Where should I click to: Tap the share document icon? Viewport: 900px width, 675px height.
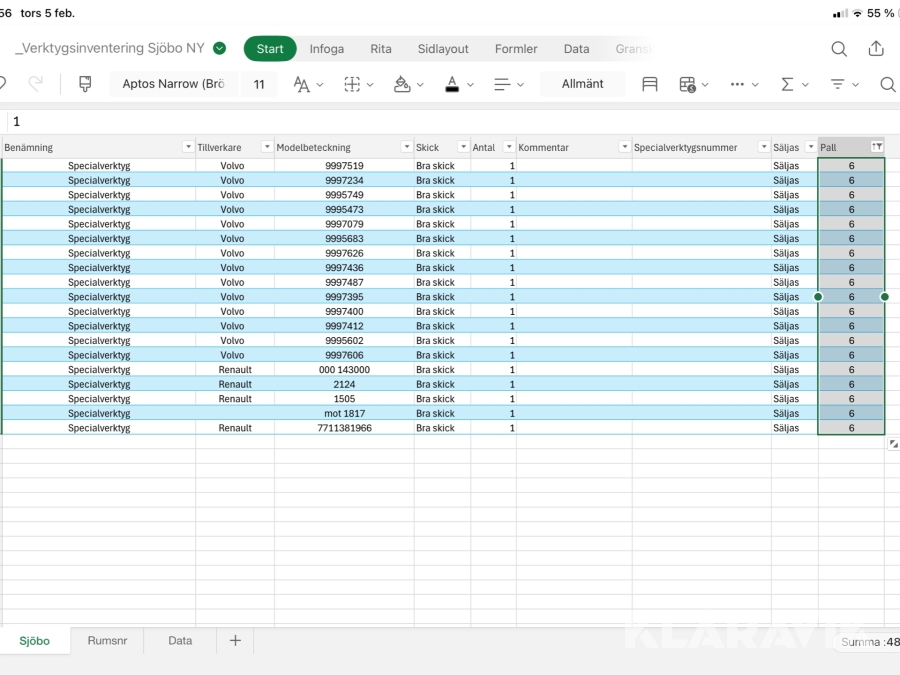(x=876, y=49)
